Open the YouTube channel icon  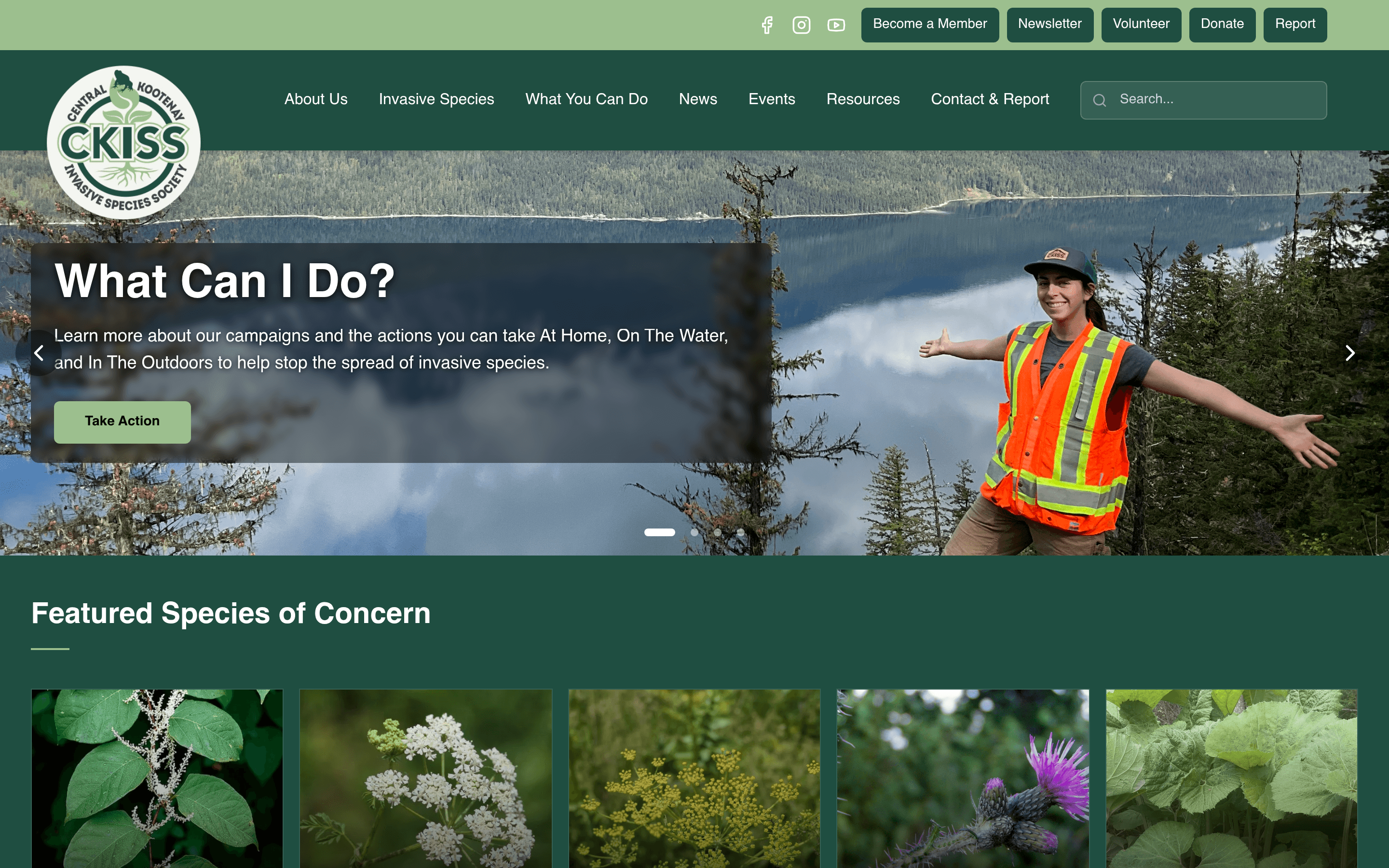pos(836,25)
